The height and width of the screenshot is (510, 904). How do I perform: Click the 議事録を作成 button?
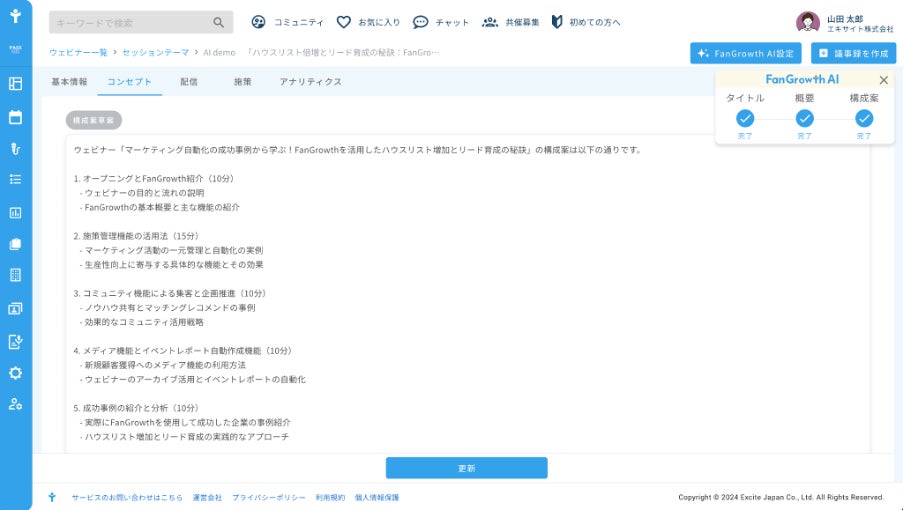pos(853,53)
